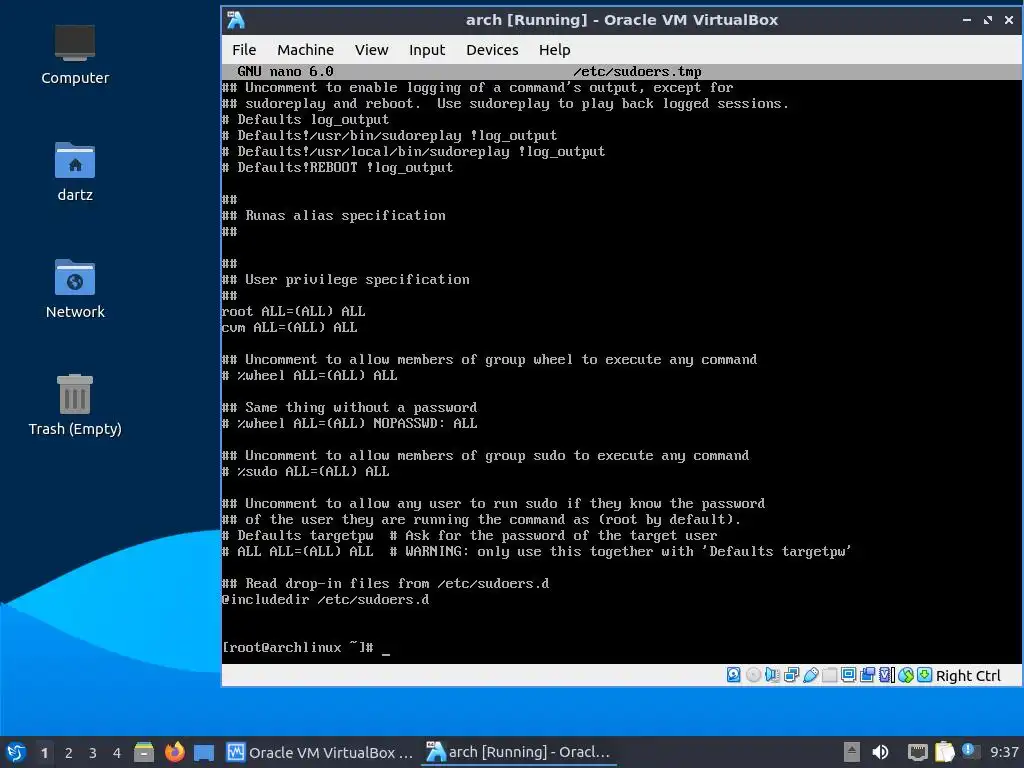Open the application launcher menu in taskbar

(16, 752)
